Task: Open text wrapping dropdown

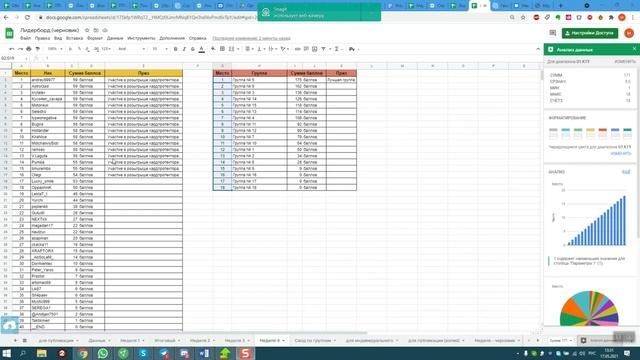Action: pyautogui.click(x=272, y=49)
